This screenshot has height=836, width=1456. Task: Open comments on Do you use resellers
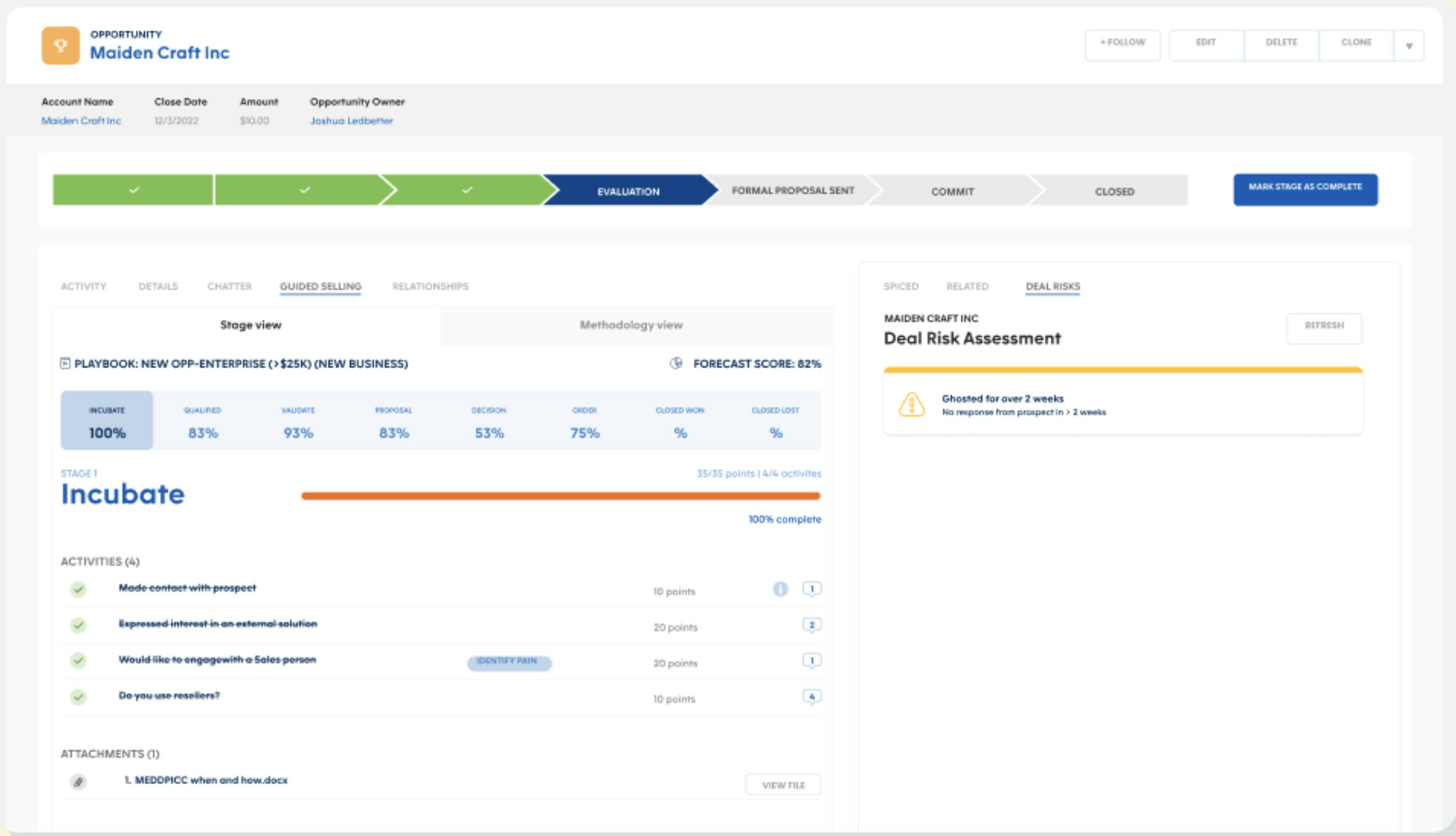point(812,697)
